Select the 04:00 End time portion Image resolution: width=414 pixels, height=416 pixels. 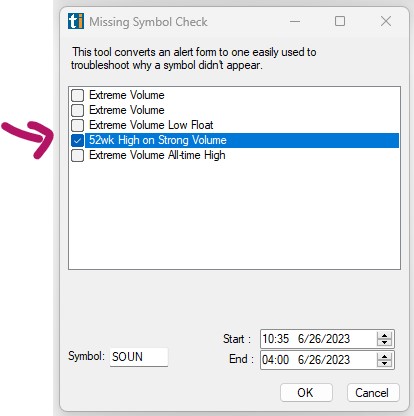click(276, 360)
